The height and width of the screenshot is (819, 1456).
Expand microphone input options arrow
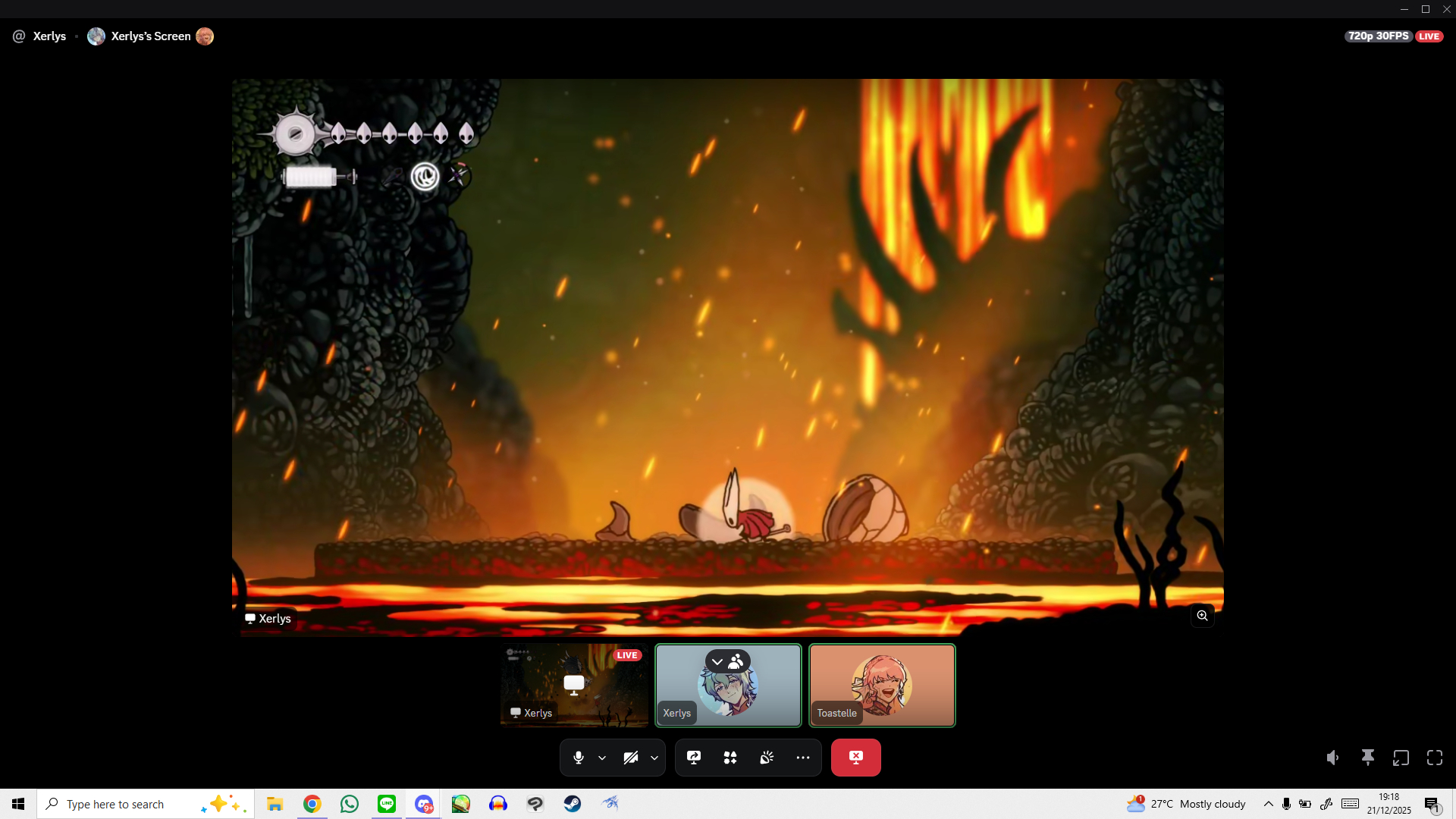click(x=602, y=758)
